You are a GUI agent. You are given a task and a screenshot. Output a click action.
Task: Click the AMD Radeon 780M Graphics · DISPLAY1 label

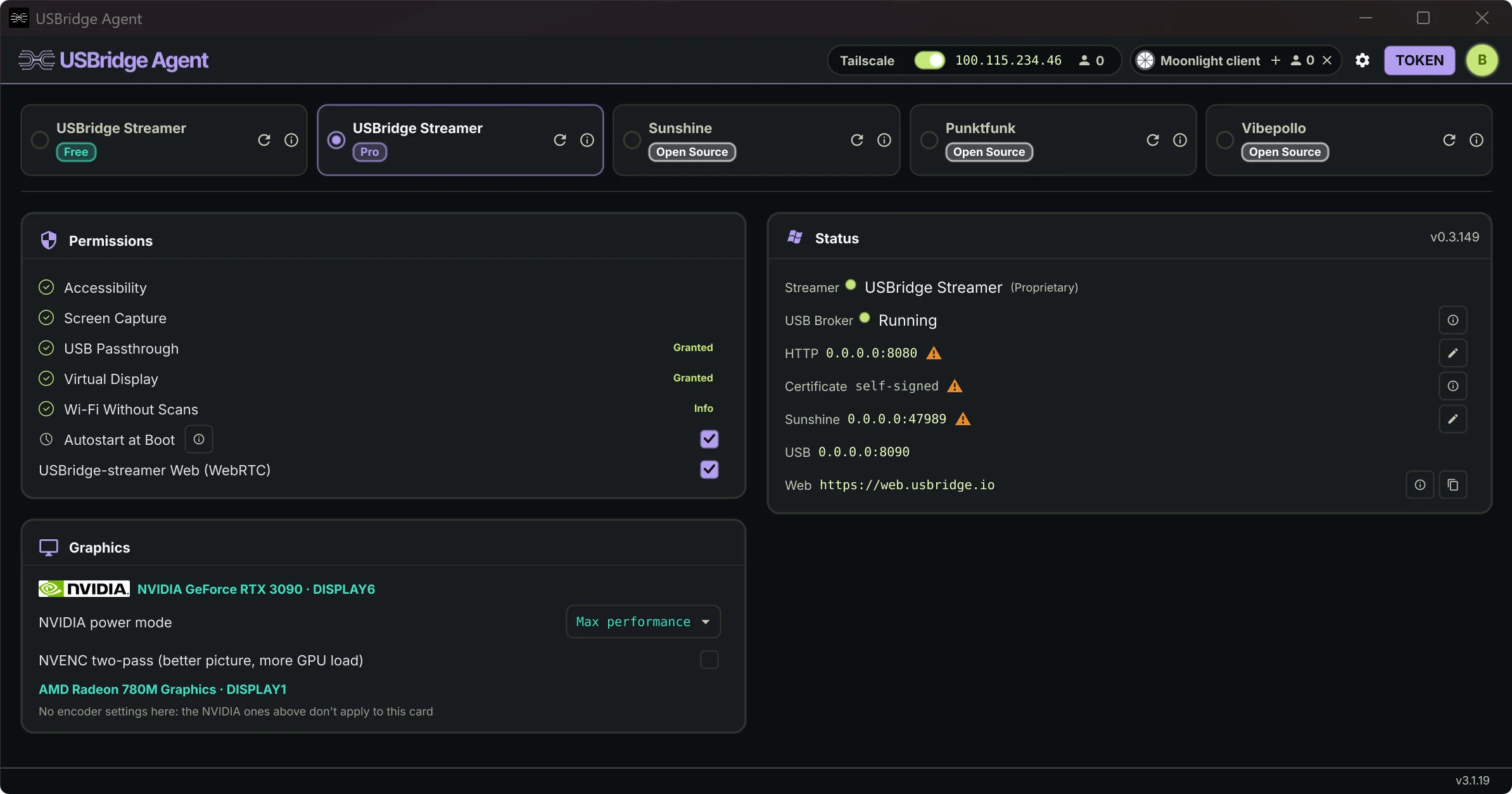[163, 689]
